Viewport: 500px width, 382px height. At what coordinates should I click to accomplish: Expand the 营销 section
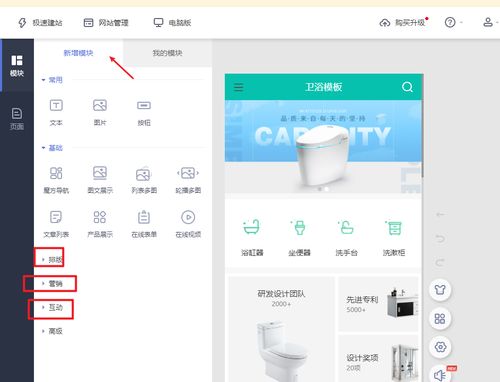coord(52,283)
